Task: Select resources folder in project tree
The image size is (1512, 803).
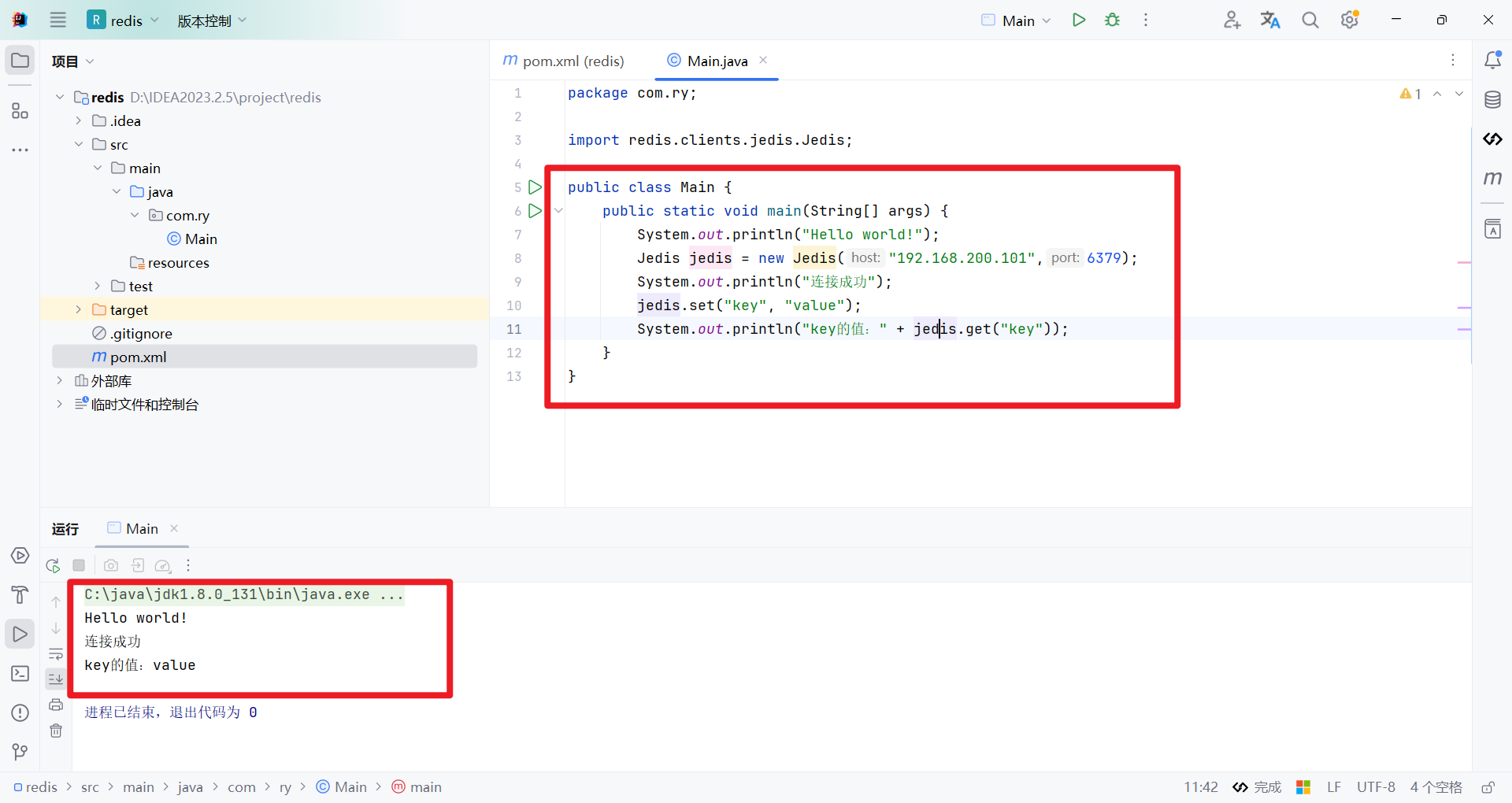Action: [170, 262]
